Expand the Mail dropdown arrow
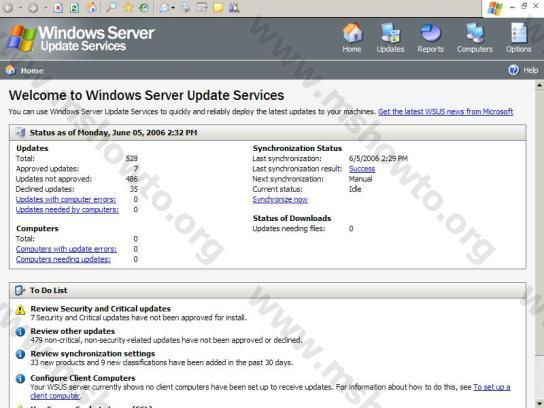The height and width of the screenshot is (408, 544). (x=173, y=8)
